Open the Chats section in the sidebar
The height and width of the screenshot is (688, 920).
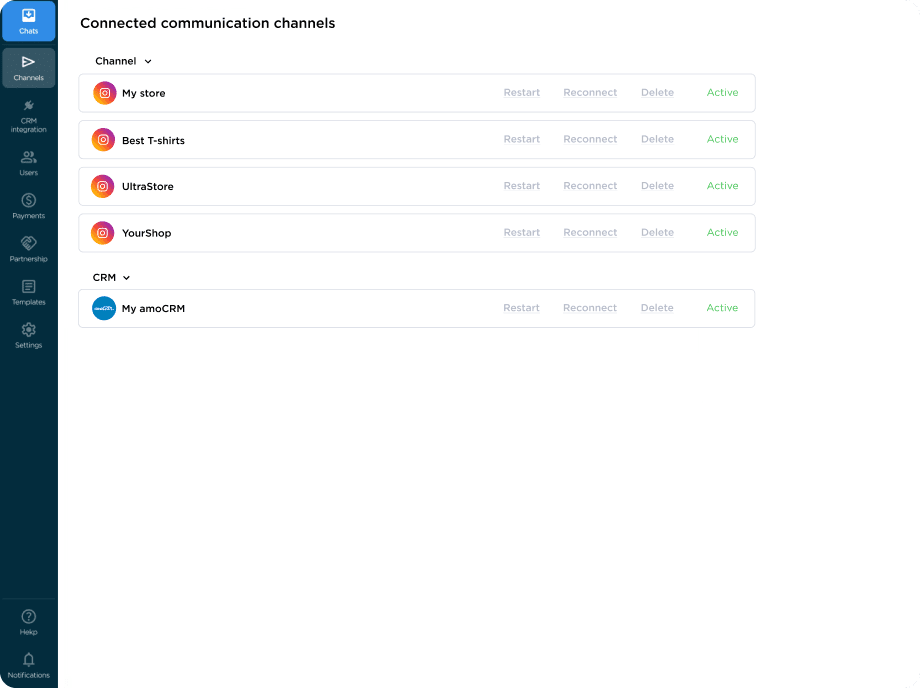click(x=28, y=20)
